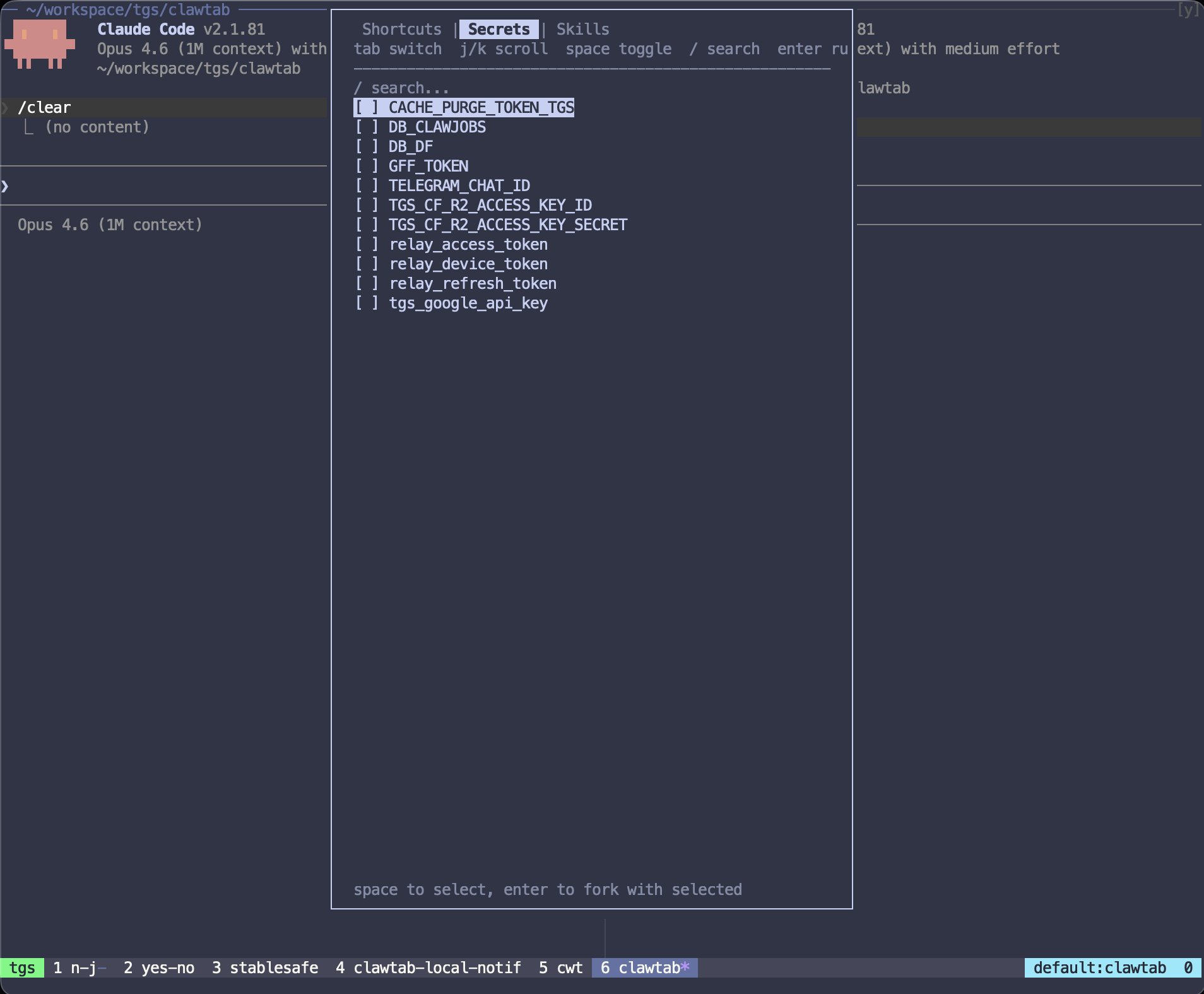Click the default:clawtab status indicator
The width and height of the screenshot is (1204, 994).
point(1099,968)
